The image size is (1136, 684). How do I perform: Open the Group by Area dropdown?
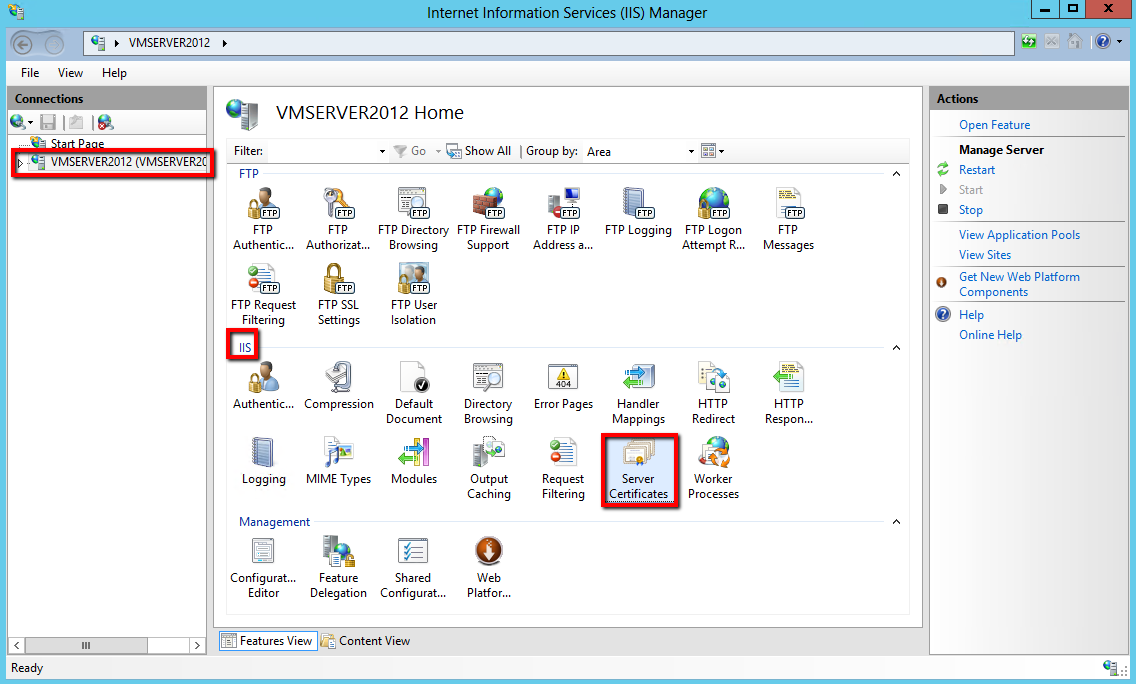click(x=691, y=152)
